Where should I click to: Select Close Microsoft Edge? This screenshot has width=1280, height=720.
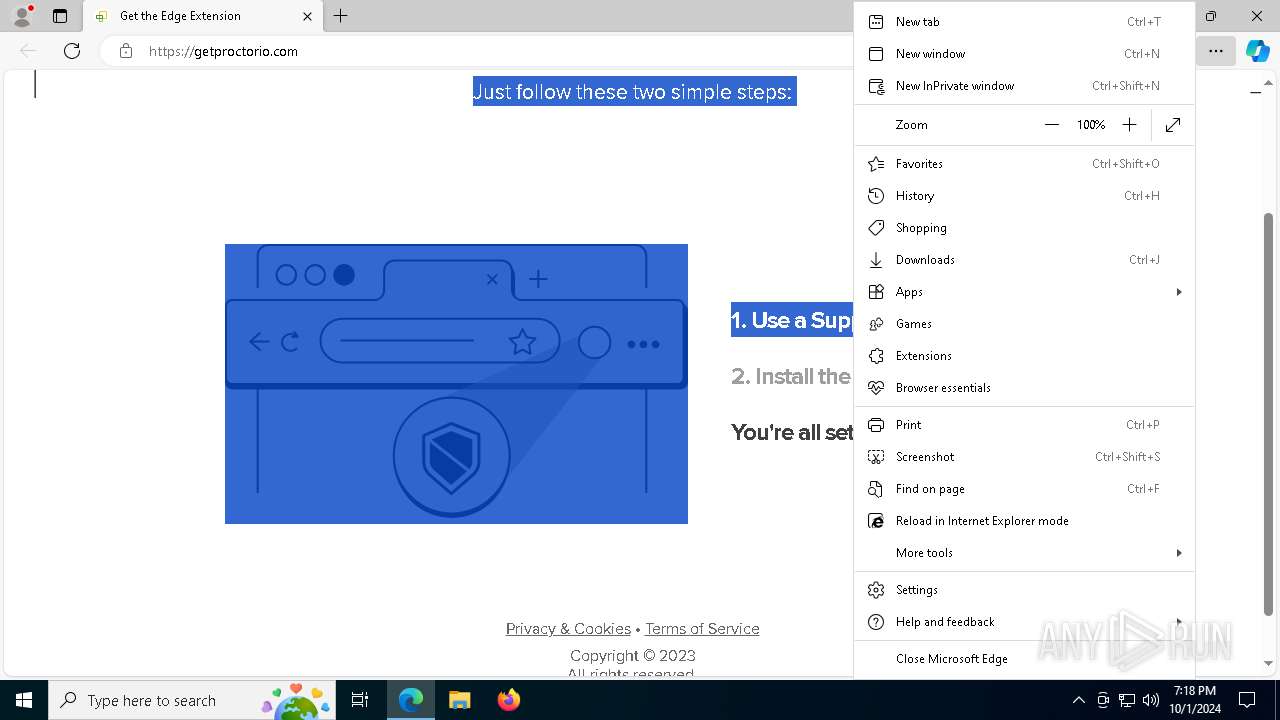point(1024,659)
